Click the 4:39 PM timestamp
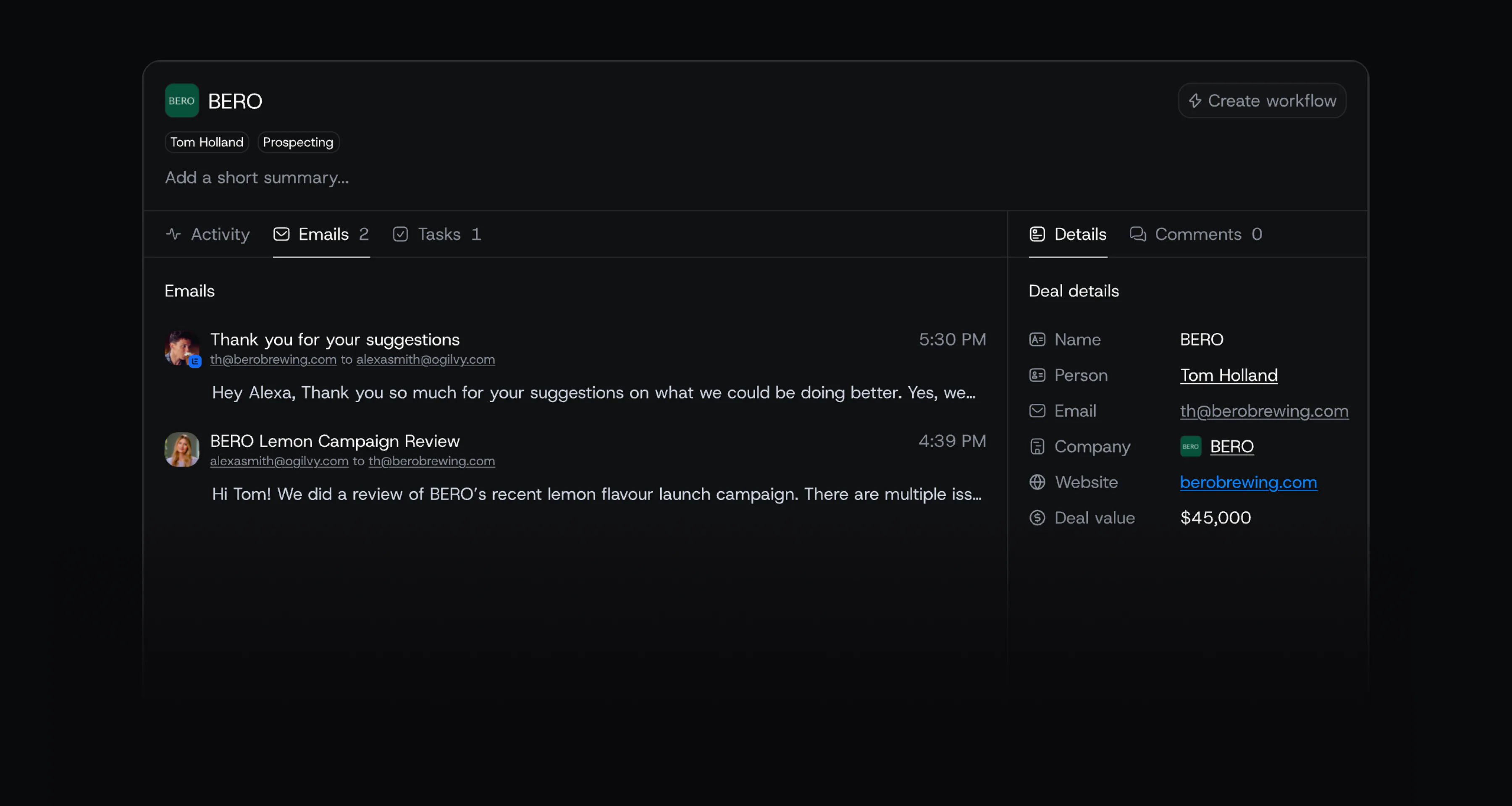The width and height of the screenshot is (1512, 806). [952, 440]
